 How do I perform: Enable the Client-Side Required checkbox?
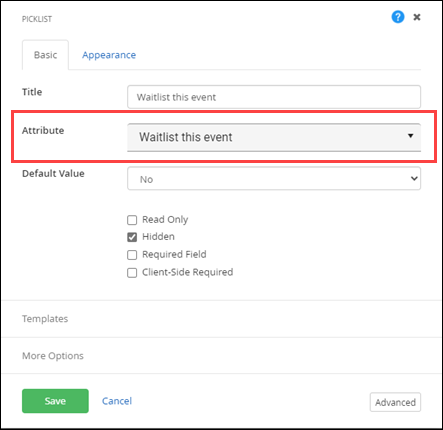point(132,273)
